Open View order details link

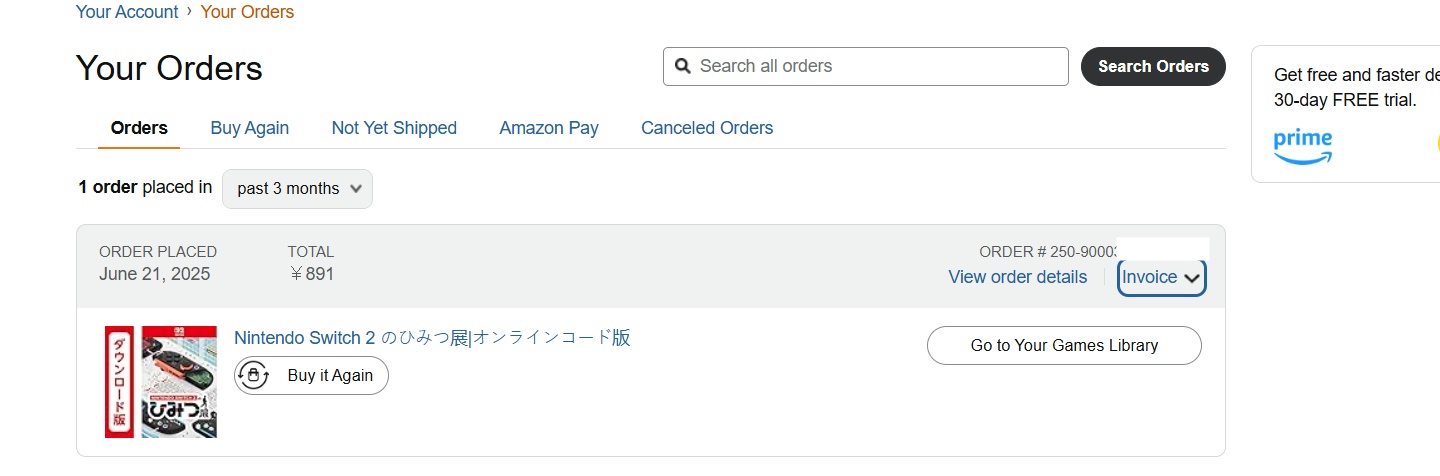coord(1017,277)
